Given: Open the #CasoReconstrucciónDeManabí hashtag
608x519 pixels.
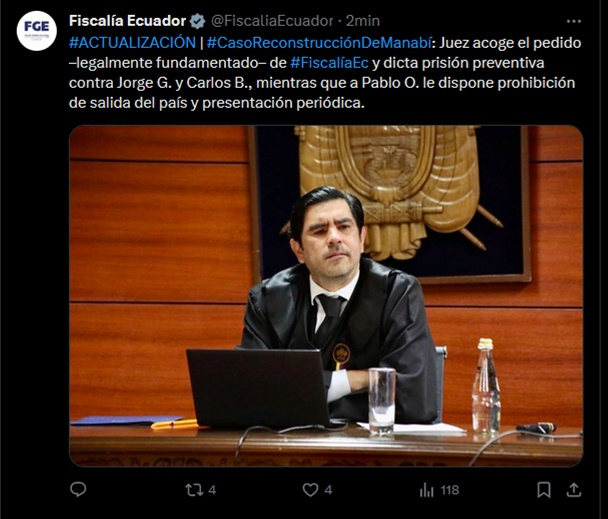Looking at the screenshot, I should [319, 43].
